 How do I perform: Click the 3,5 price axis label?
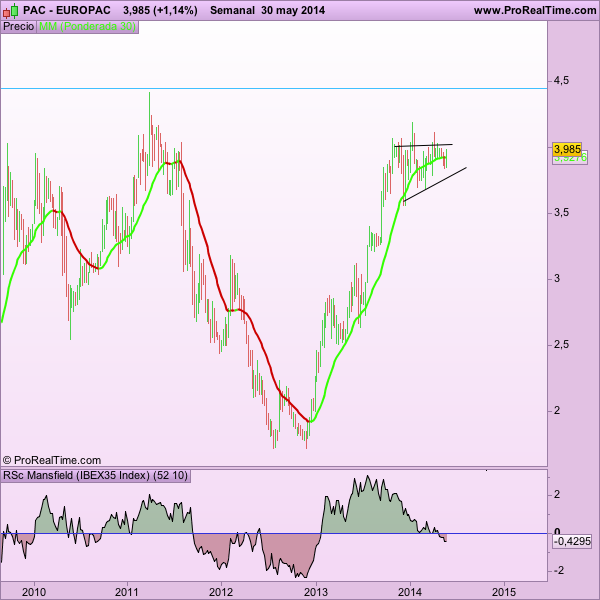tap(561, 213)
